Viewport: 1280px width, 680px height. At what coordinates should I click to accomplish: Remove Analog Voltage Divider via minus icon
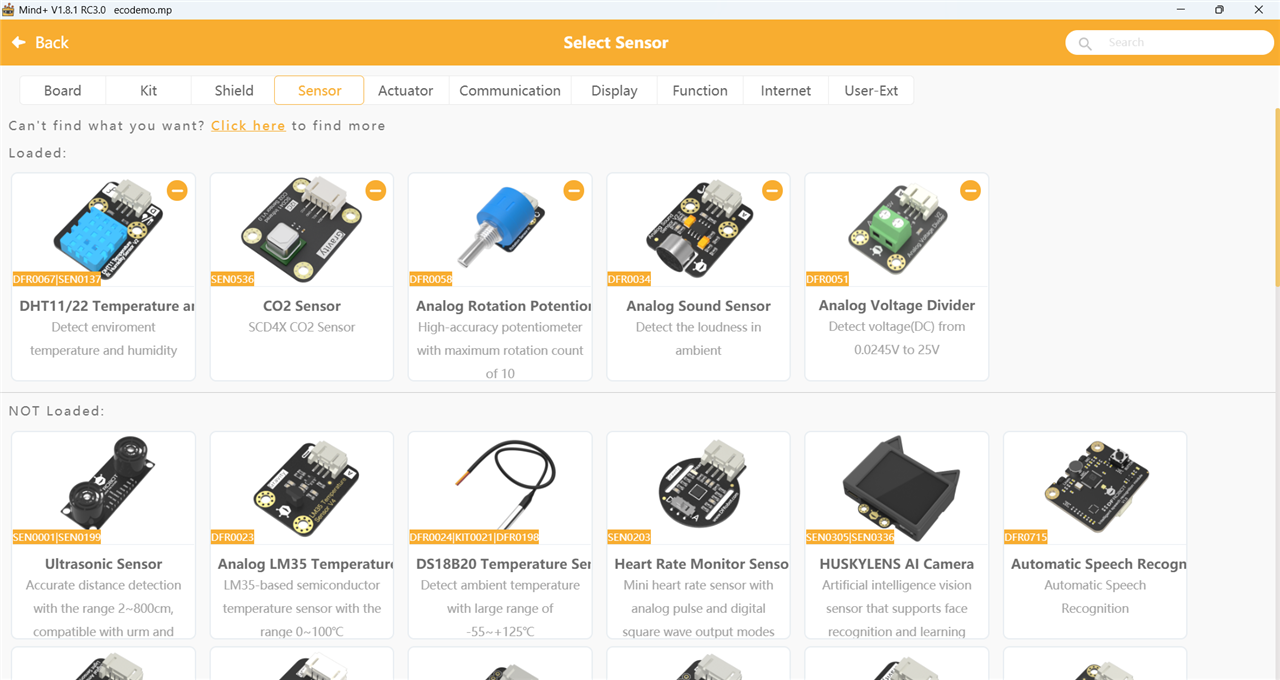coord(970,190)
